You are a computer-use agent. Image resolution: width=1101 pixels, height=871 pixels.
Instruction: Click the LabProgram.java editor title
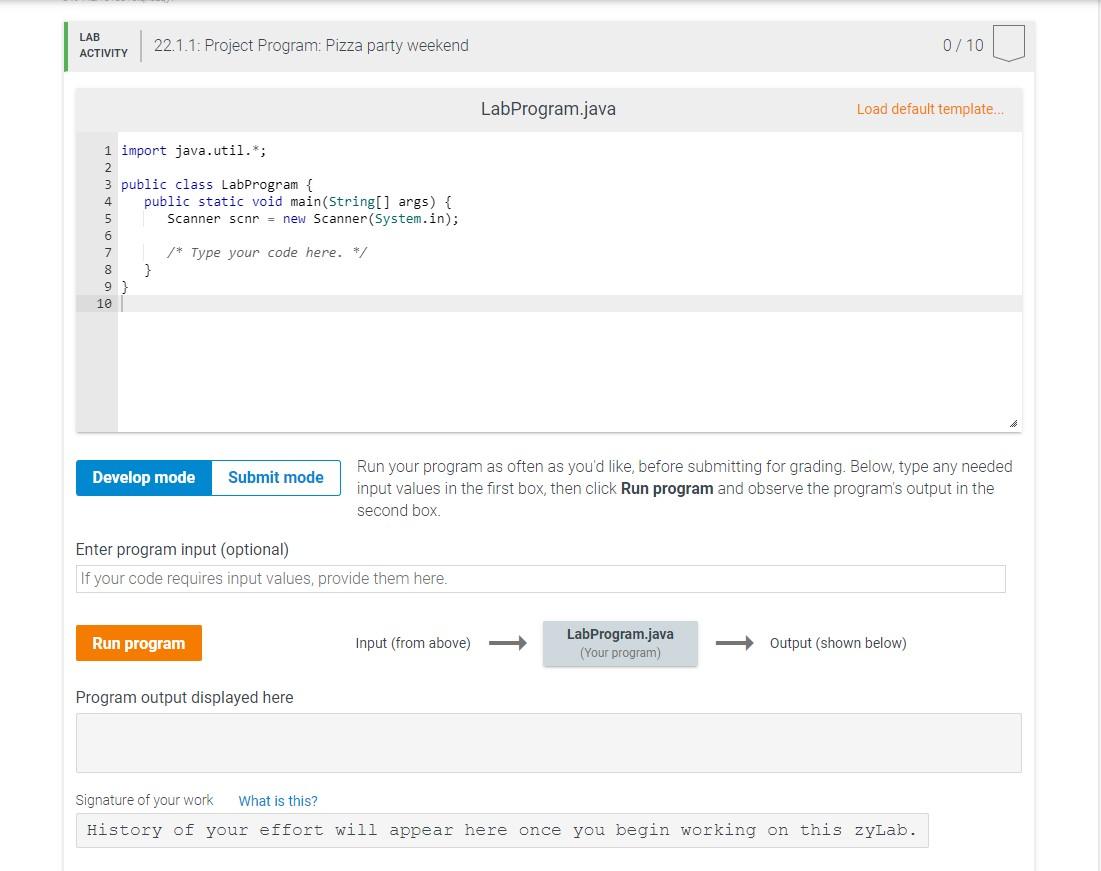(548, 108)
